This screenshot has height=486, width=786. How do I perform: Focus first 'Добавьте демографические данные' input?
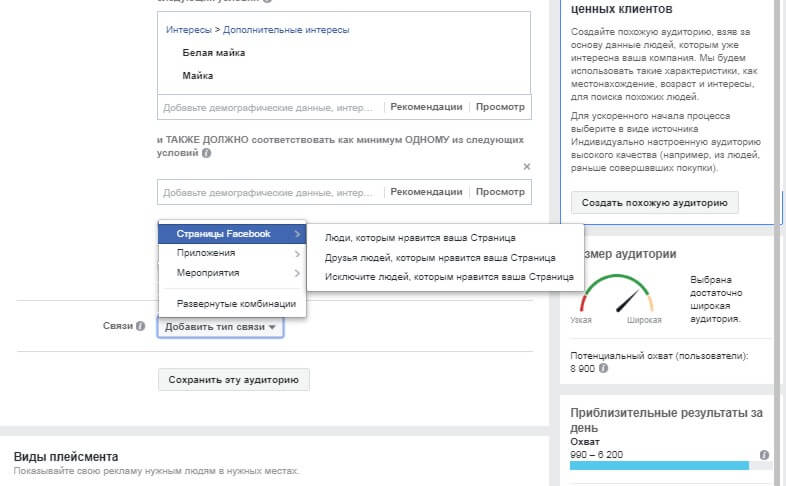point(271,107)
